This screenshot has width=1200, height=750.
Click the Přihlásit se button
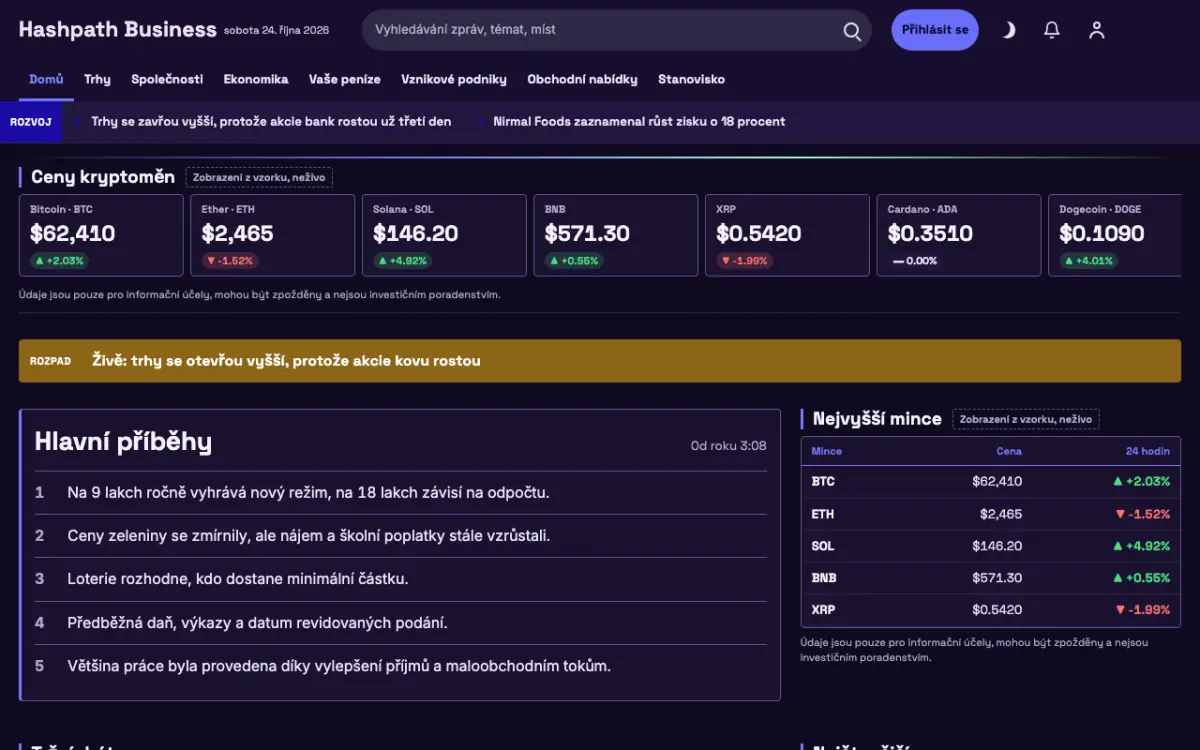pyautogui.click(x=935, y=30)
